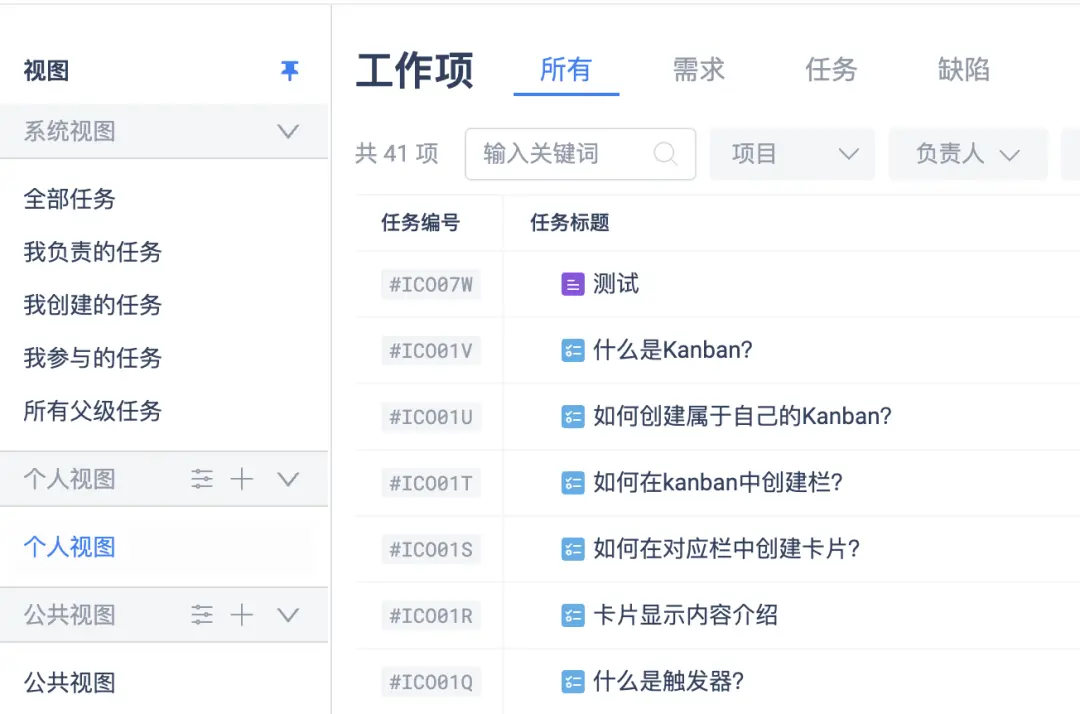Switch to the 缺陷 tab
This screenshot has width=1080, height=714.
coord(964,70)
